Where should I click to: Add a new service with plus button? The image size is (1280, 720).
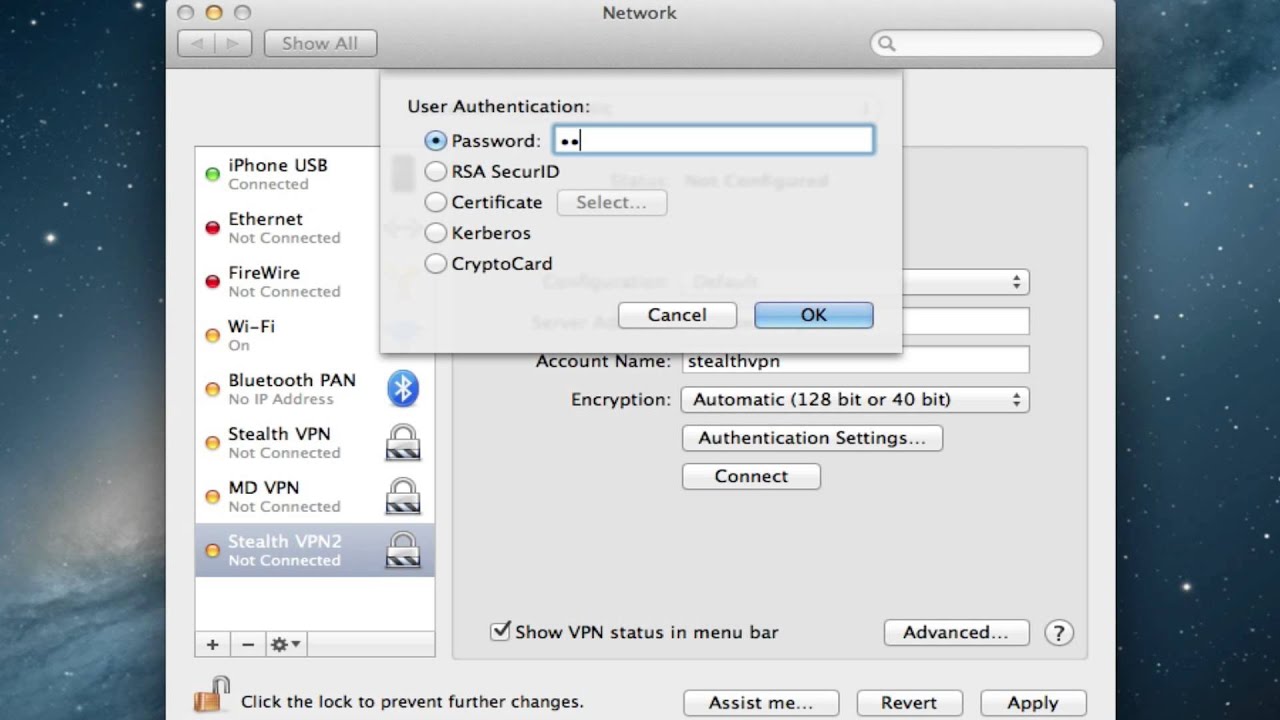tap(212, 645)
